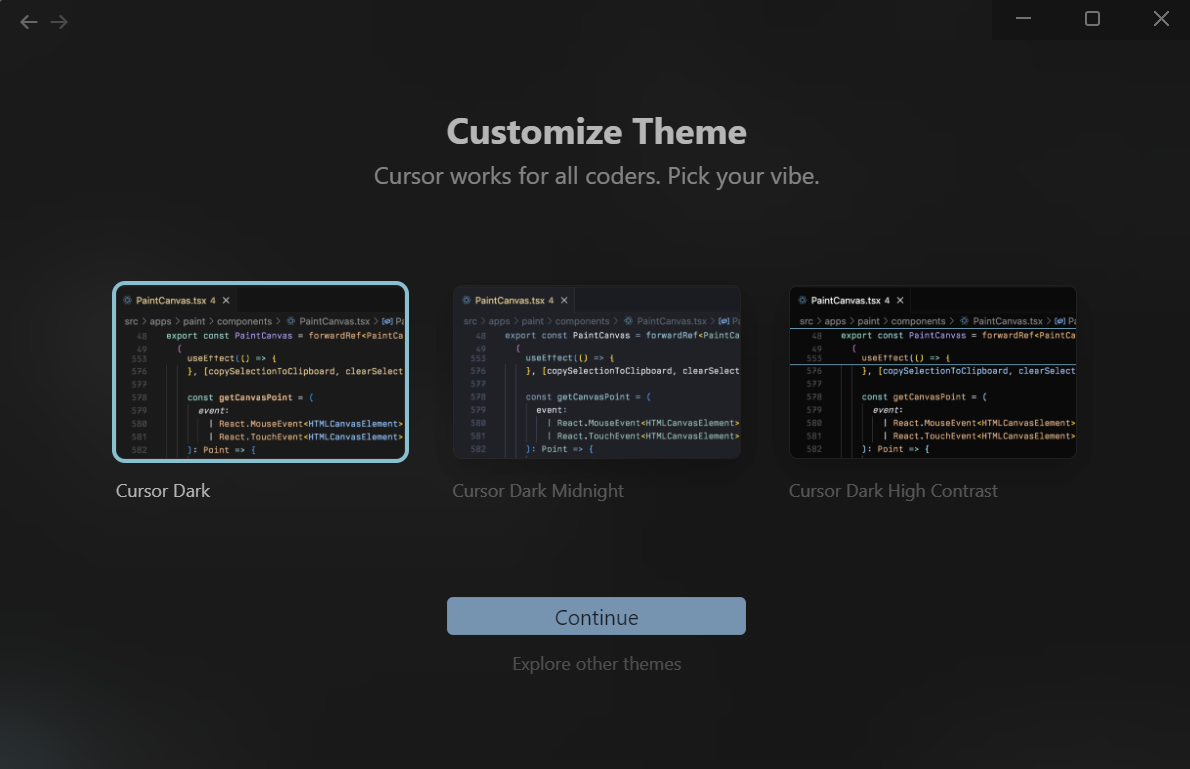Go forward using the right arrow

click(x=59, y=22)
